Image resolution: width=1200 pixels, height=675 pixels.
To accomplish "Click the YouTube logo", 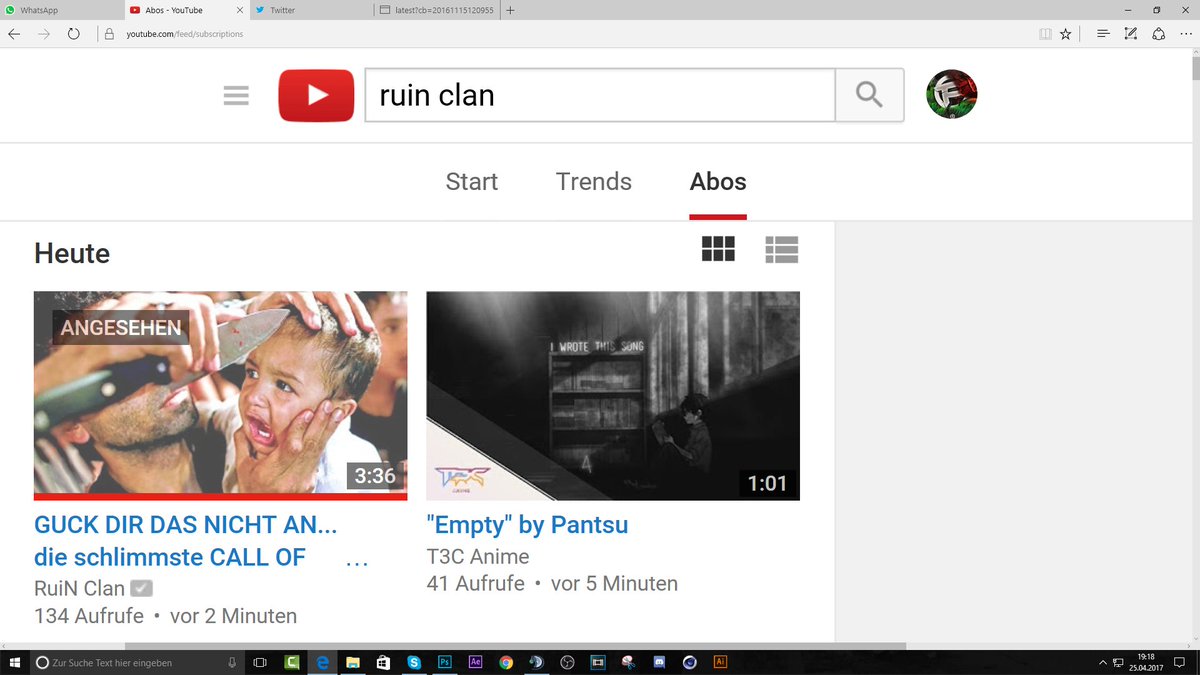I will point(316,95).
